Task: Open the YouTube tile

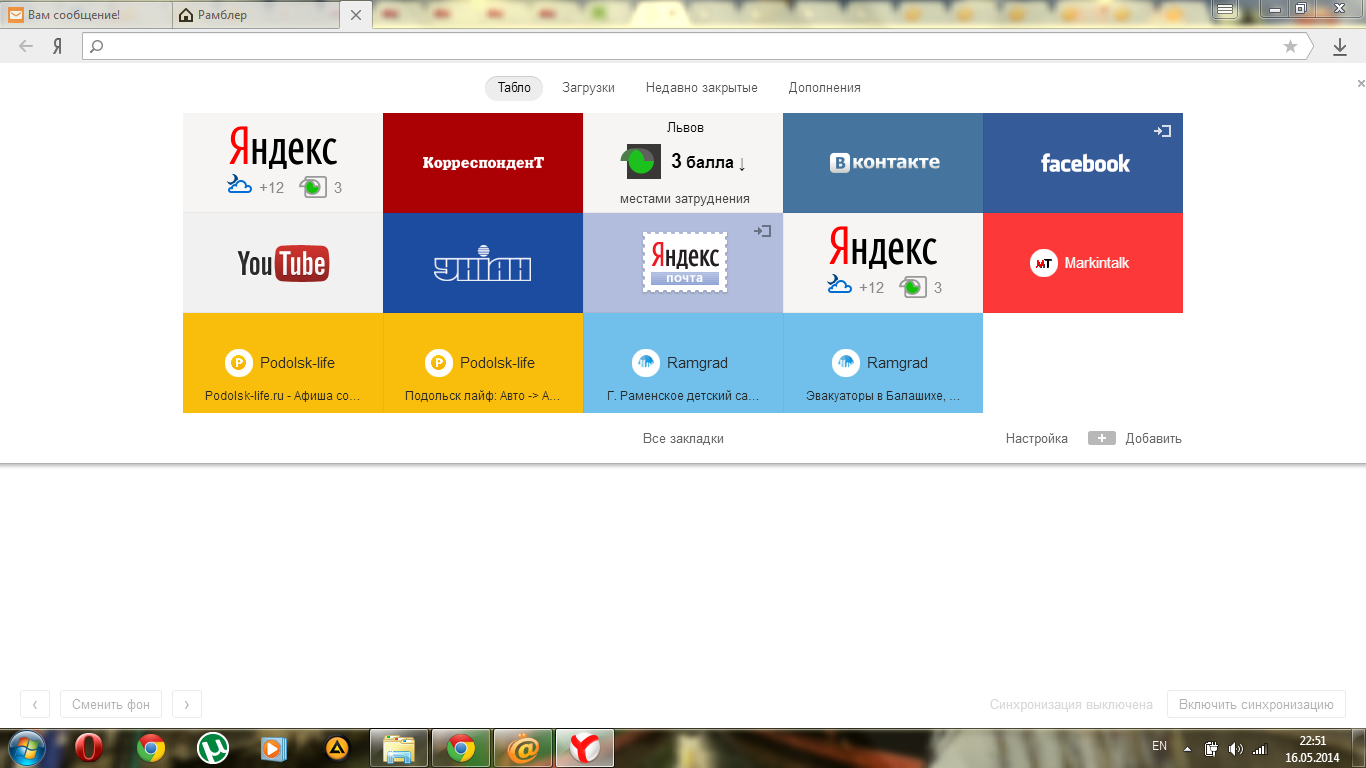Action: point(283,263)
